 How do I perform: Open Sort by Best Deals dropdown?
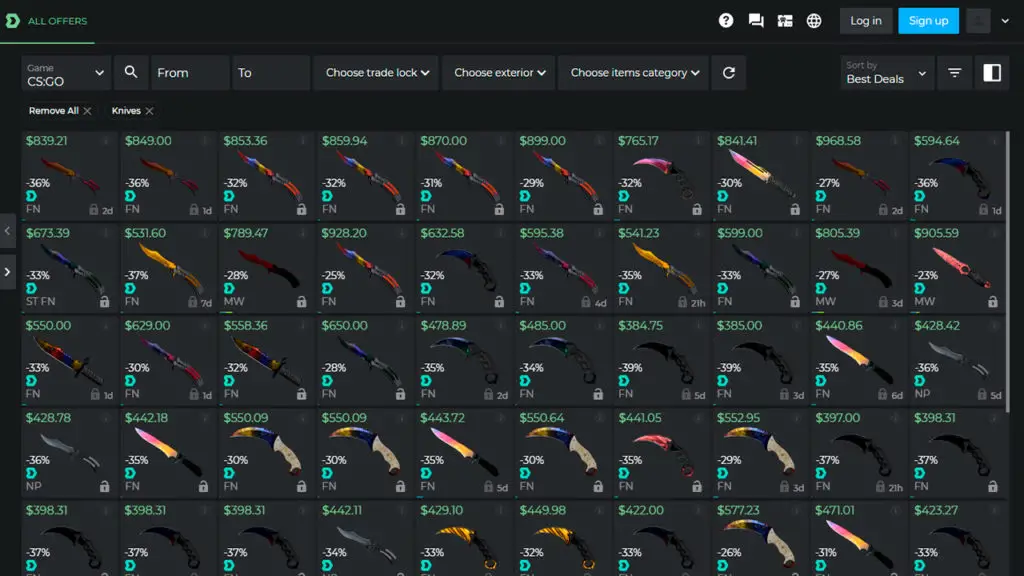point(886,72)
